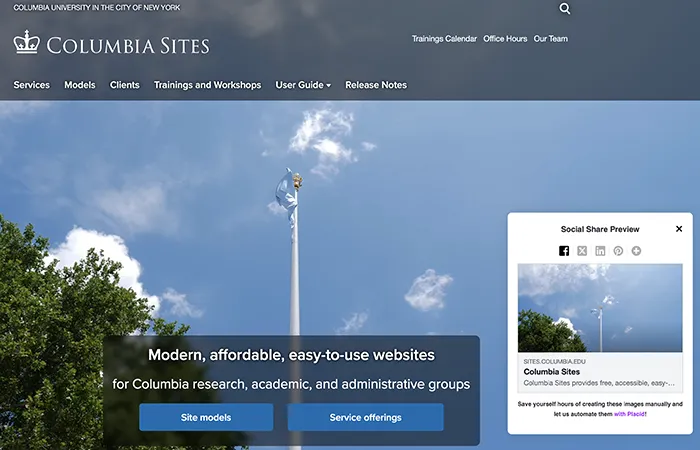The width and height of the screenshot is (700, 450).
Task: Click 'for Columbia research, academic' subheading
Action: (x=291, y=384)
